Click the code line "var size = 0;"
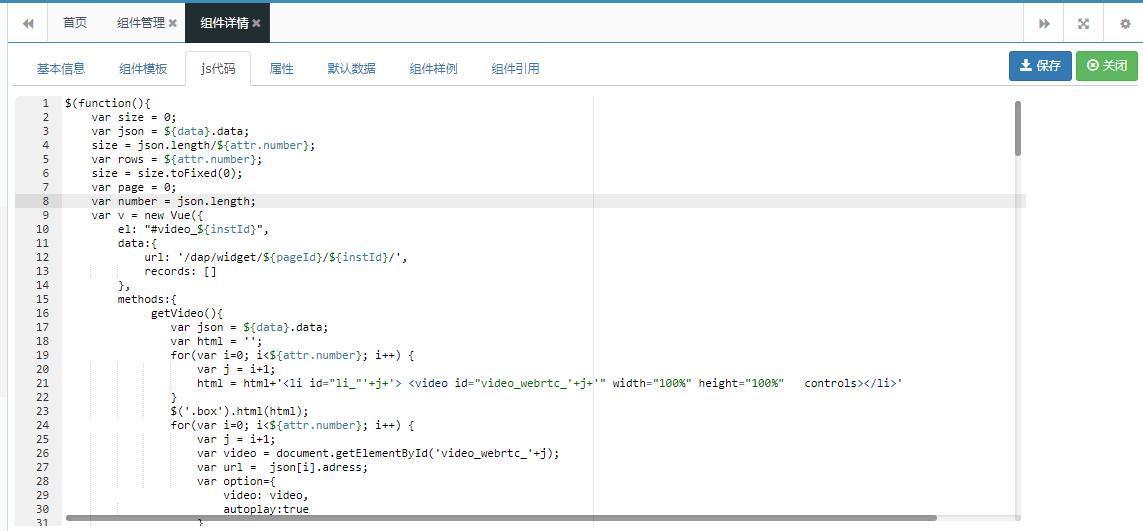This screenshot has width=1143, height=531. pos(134,117)
